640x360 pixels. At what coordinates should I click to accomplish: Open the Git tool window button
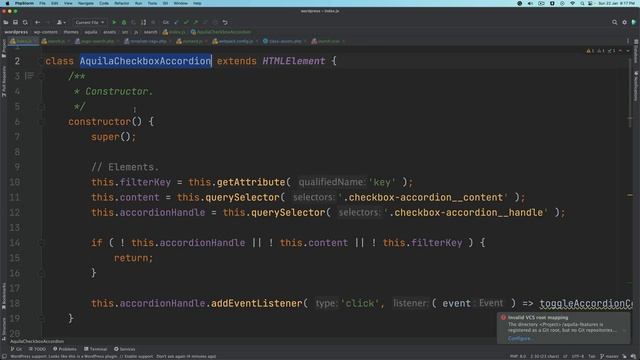point(16,349)
